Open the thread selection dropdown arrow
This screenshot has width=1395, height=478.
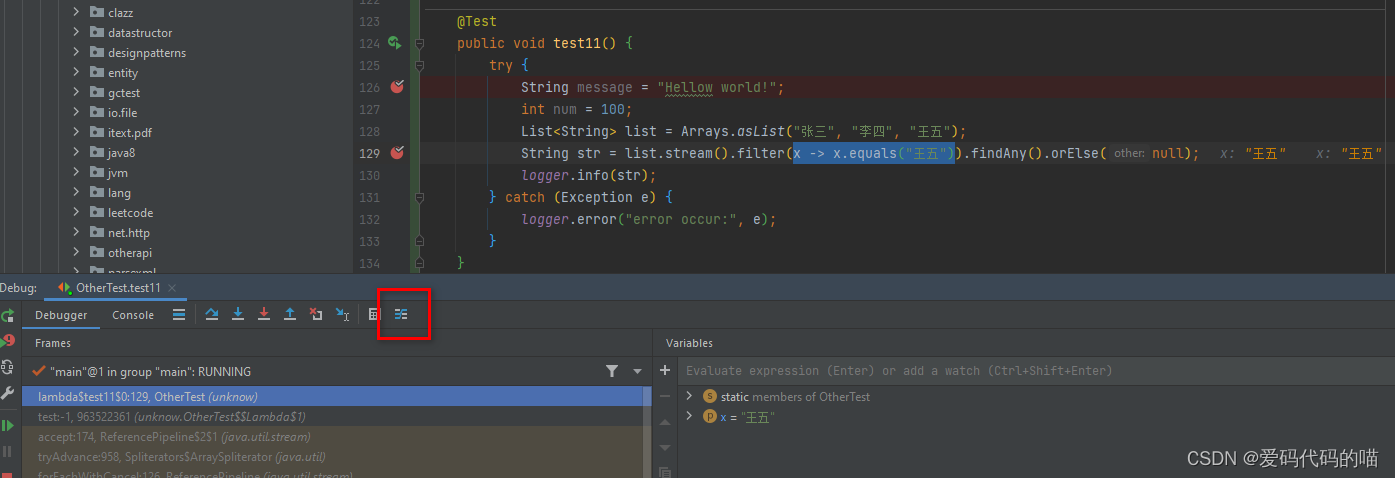click(x=637, y=371)
